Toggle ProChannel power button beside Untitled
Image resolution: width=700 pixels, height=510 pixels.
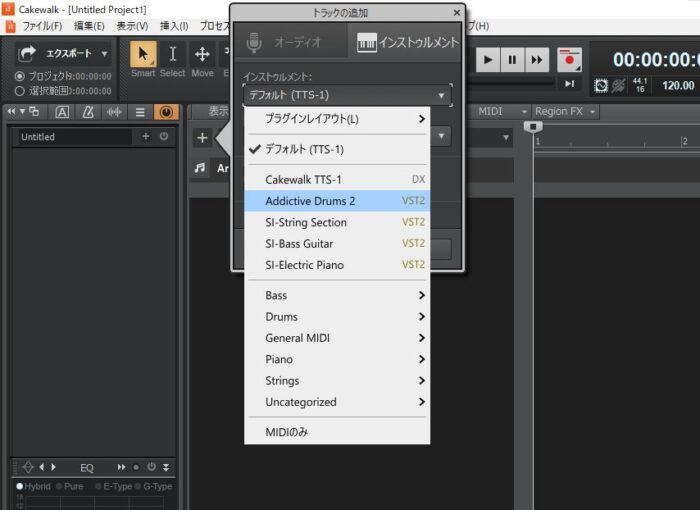(x=164, y=136)
